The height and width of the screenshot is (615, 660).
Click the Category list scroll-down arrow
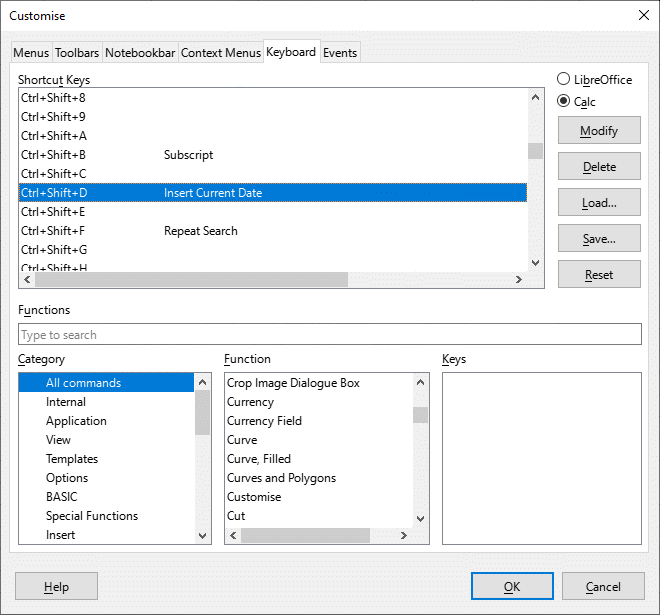tap(203, 536)
